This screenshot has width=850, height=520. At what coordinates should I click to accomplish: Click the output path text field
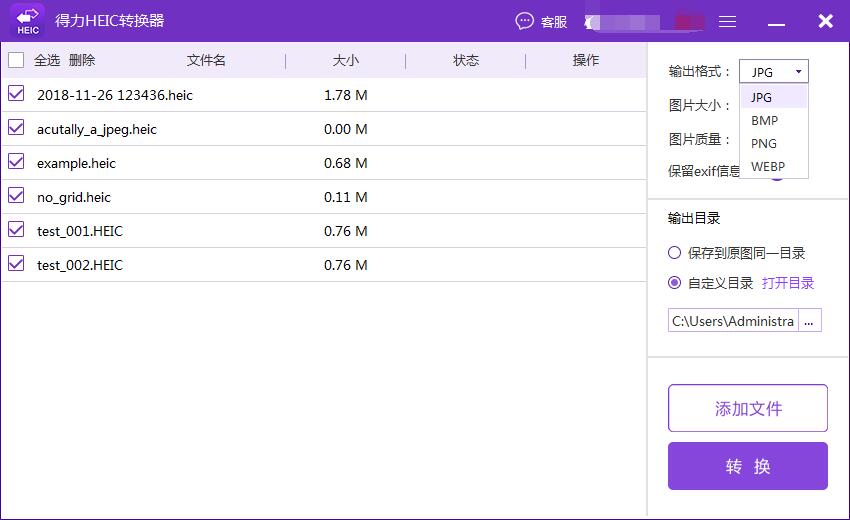click(x=733, y=321)
